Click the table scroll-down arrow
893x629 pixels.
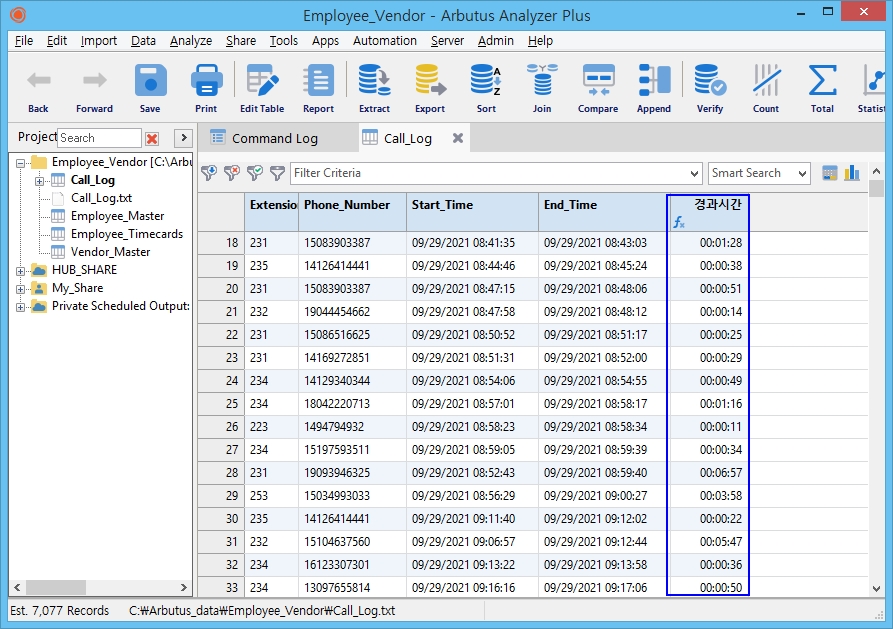coord(876,589)
